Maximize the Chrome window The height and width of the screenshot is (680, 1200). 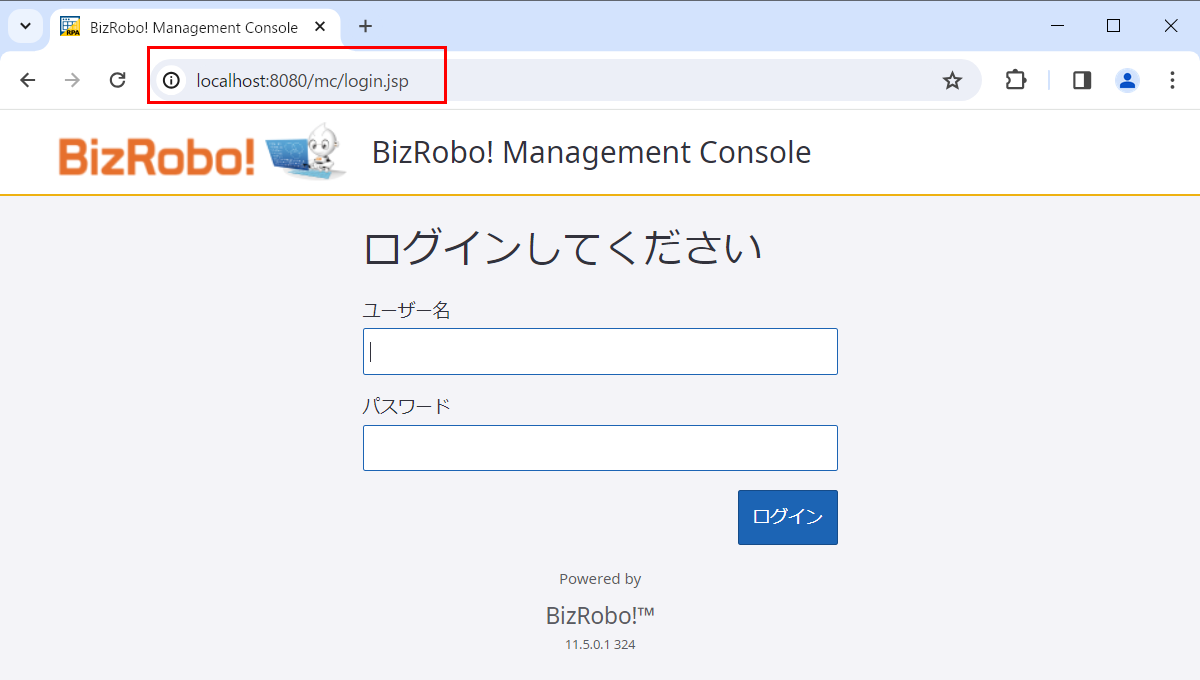tap(1113, 26)
